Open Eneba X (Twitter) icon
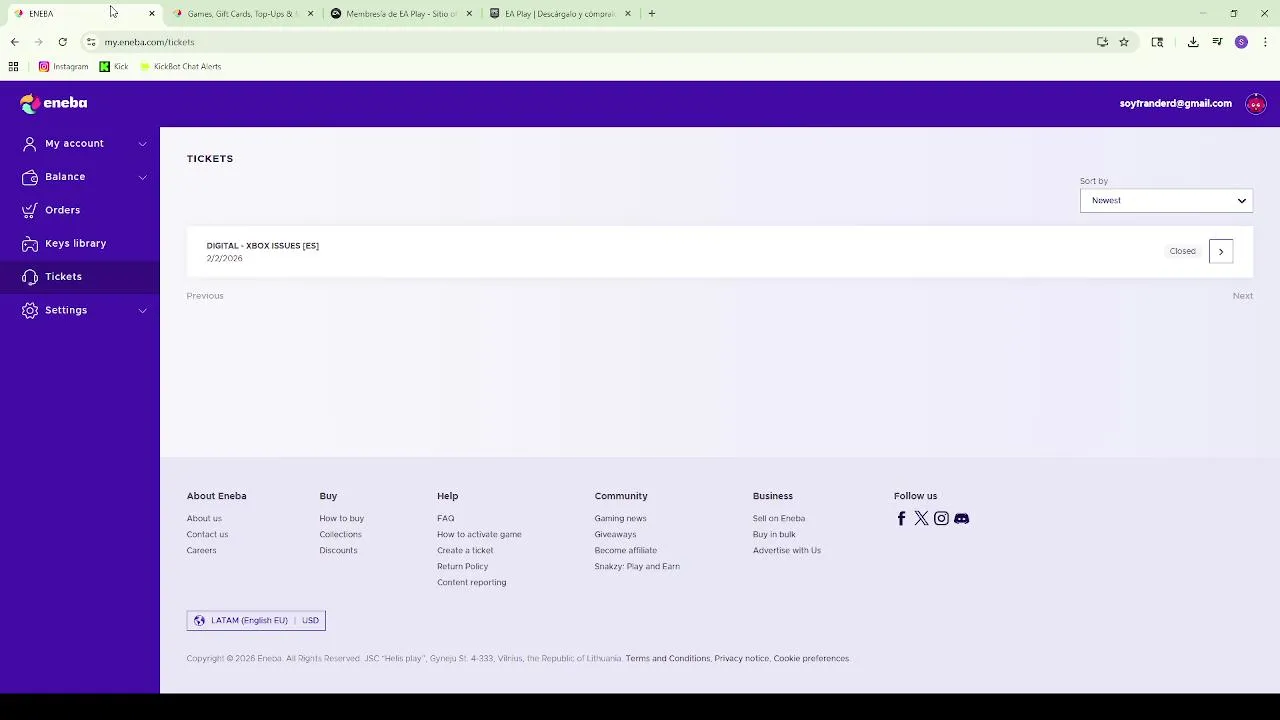 (921, 518)
